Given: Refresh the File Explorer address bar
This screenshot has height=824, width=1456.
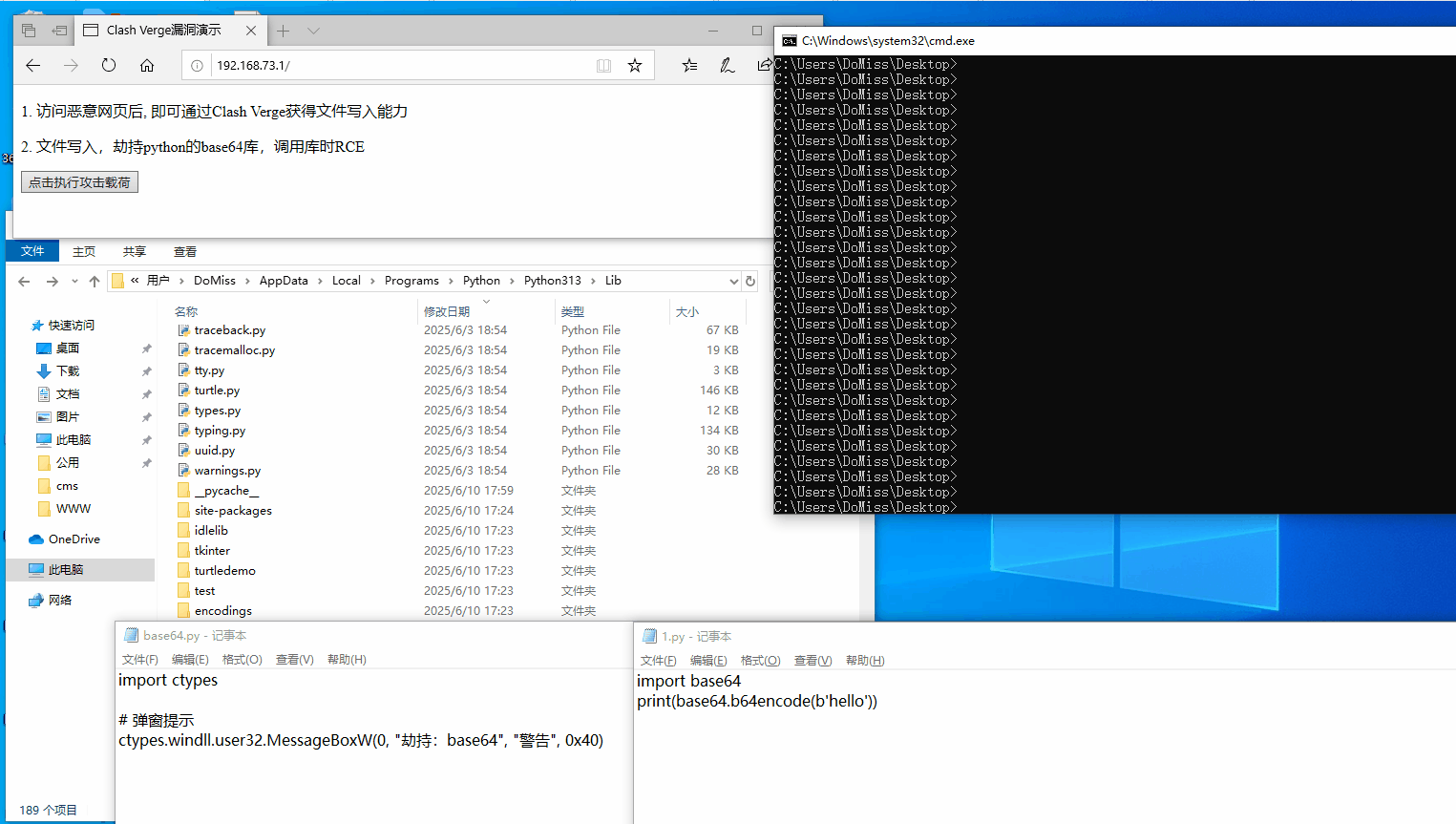Looking at the screenshot, I should point(750,281).
